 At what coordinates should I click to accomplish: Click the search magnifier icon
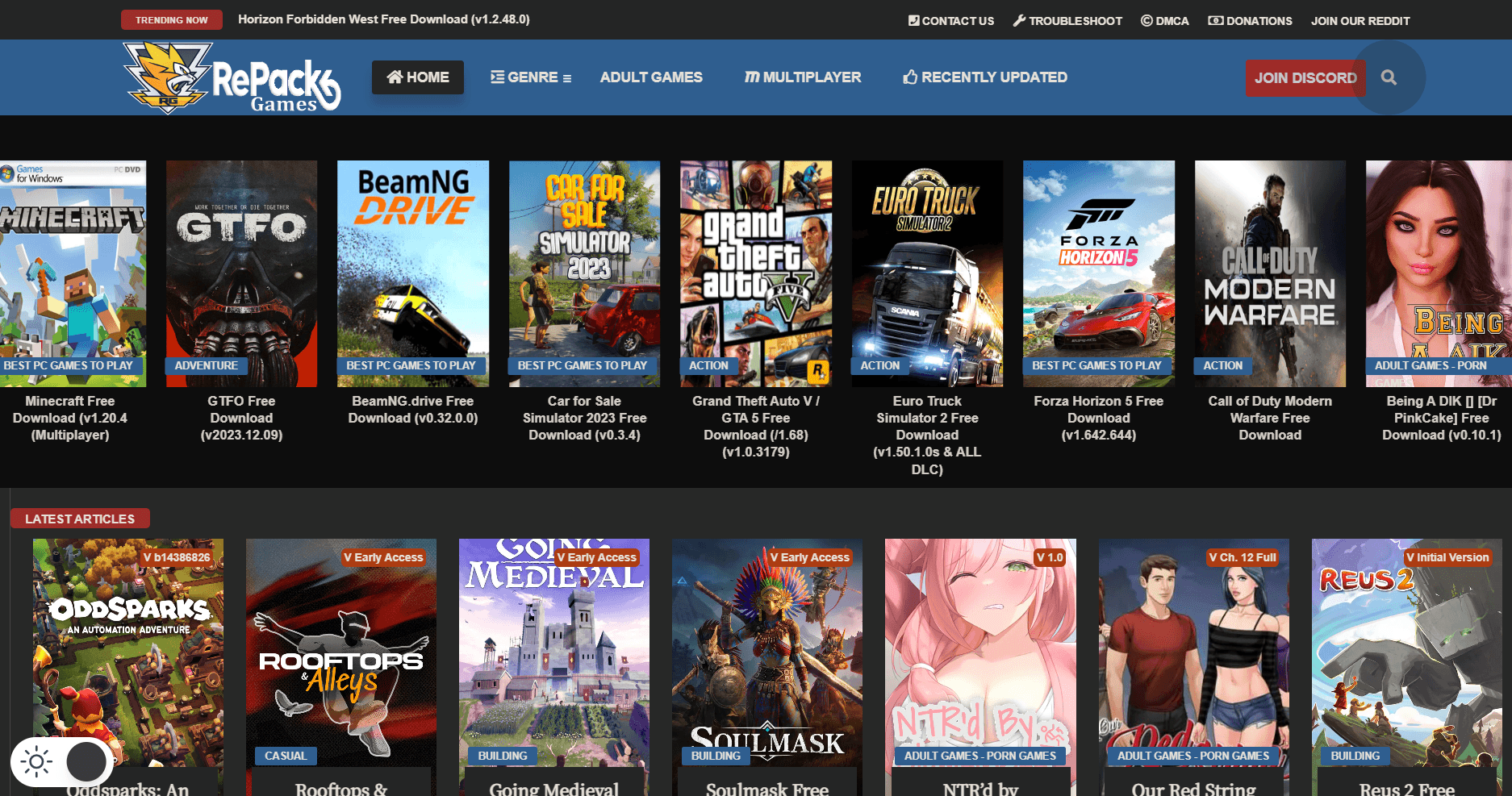(x=1389, y=77)
